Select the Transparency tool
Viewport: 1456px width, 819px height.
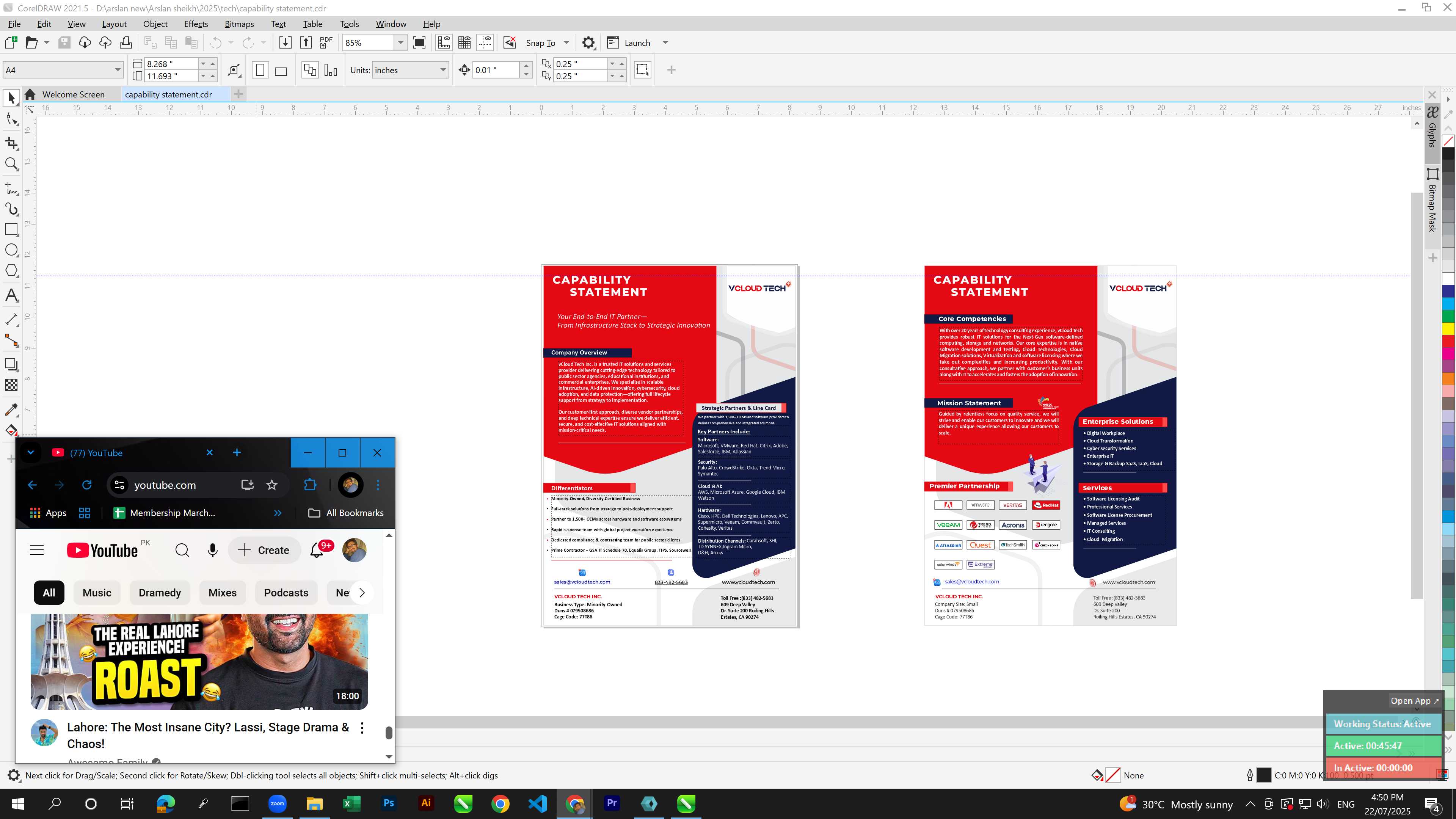pyautogui.click(x=11, y=385)
